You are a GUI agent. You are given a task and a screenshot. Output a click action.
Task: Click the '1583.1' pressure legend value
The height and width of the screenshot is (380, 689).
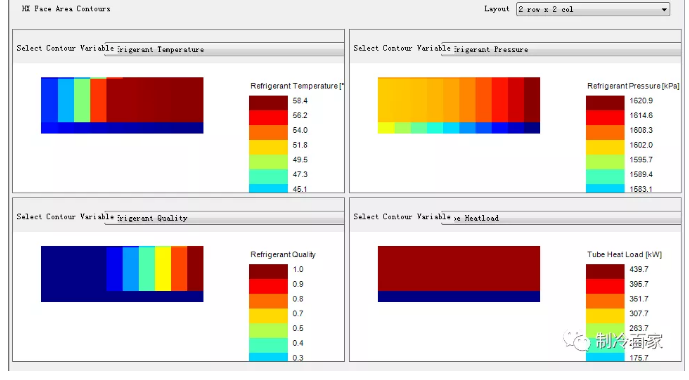(641, 189)
